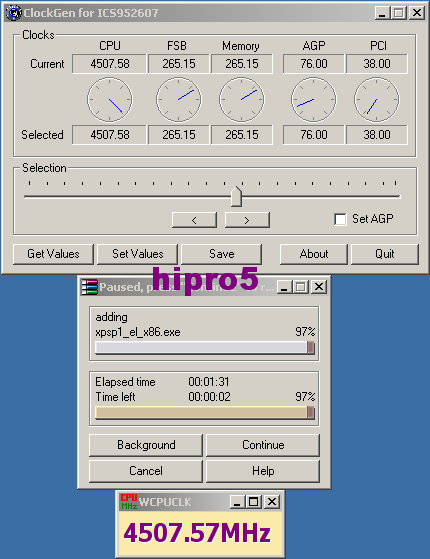The image size is (430, 559).
Task: Click the Save button in ClockGen
Action: pyautogui.click(x=222, y=254)
